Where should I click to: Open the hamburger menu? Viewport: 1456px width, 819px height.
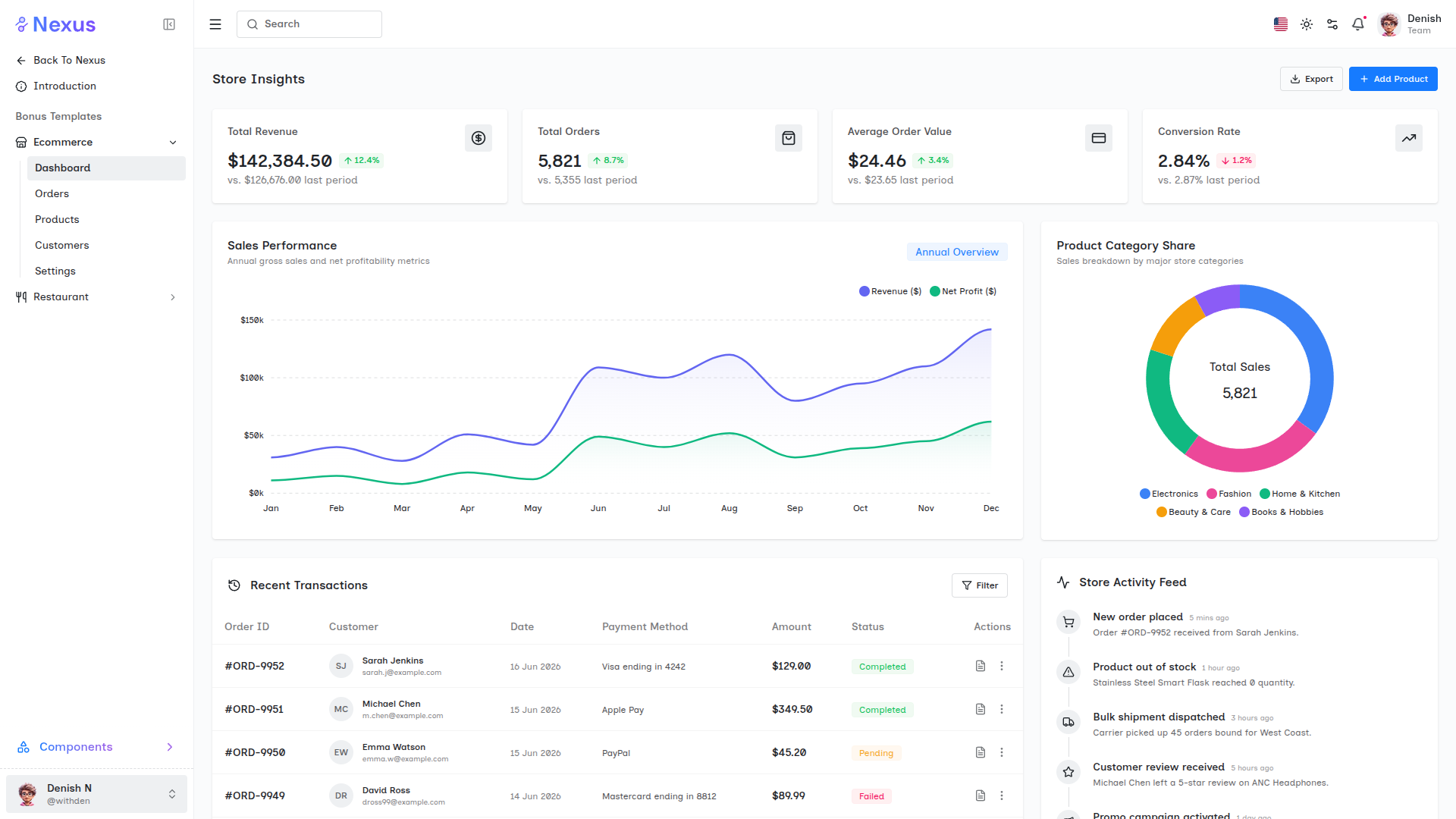pos(215,24)
